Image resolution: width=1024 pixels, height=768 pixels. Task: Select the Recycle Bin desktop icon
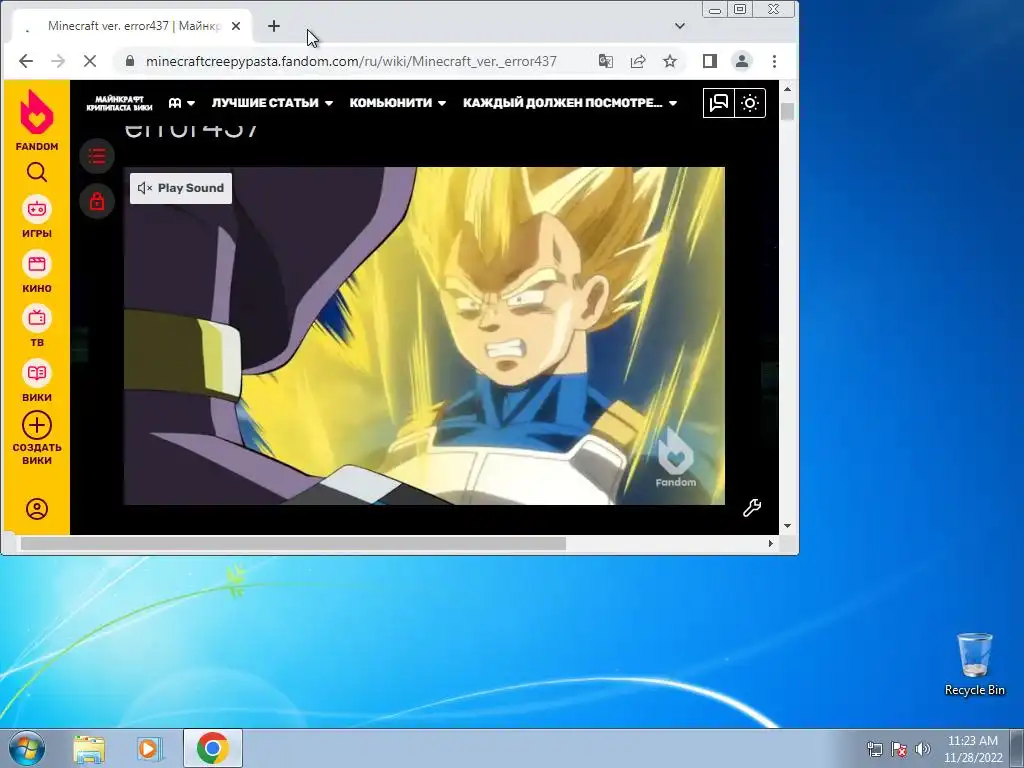pos(974,664)
